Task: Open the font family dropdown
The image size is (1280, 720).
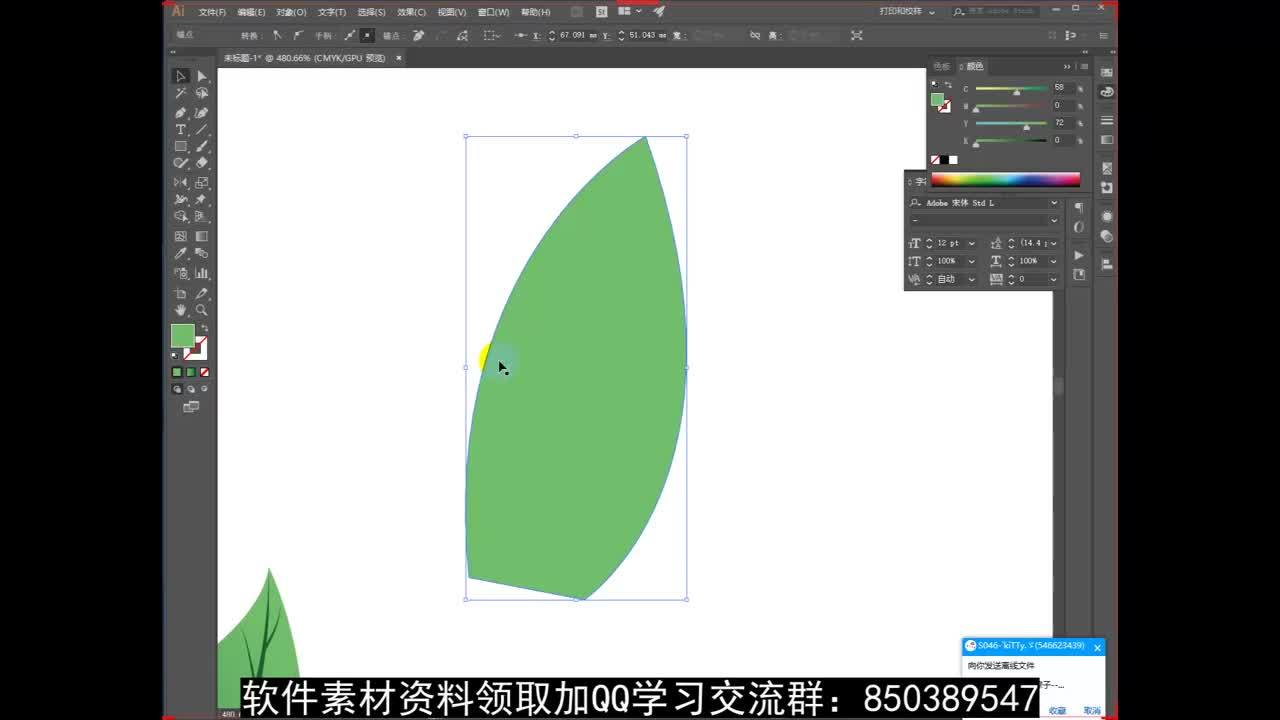Action: [x=1053, y=203]
